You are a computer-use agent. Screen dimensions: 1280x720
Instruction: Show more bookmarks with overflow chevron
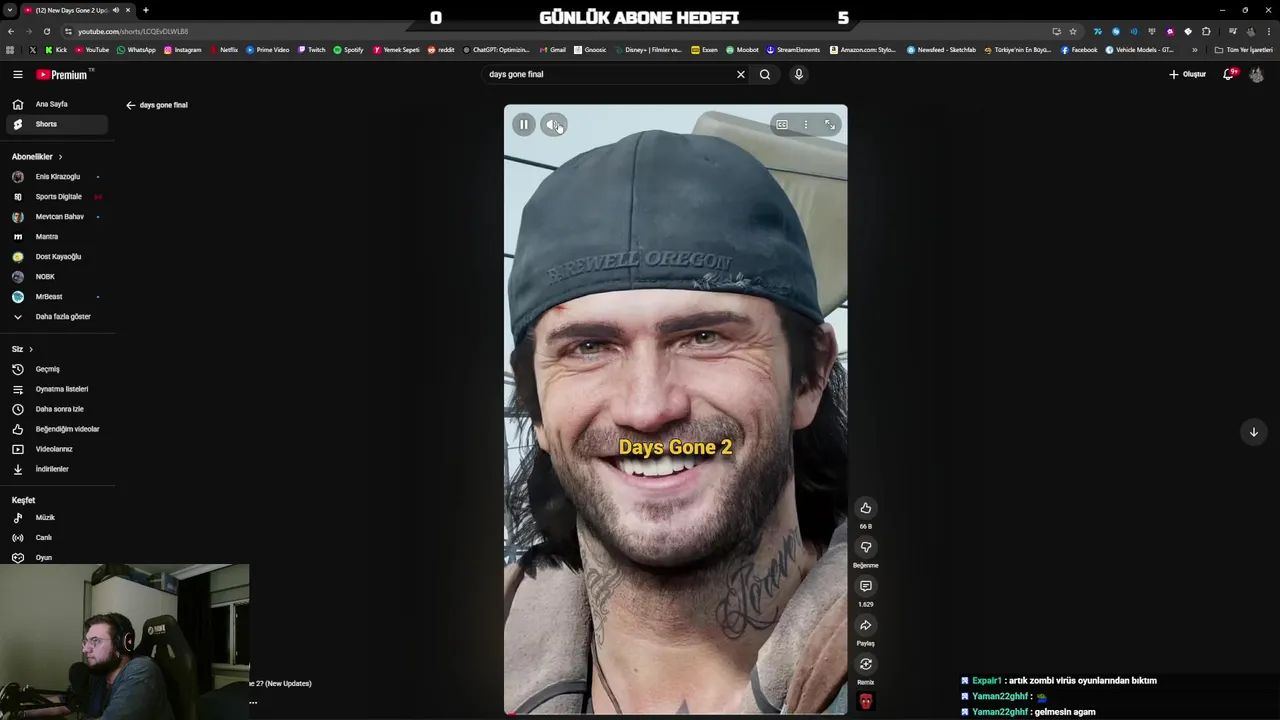click(x=1195, y=49)
